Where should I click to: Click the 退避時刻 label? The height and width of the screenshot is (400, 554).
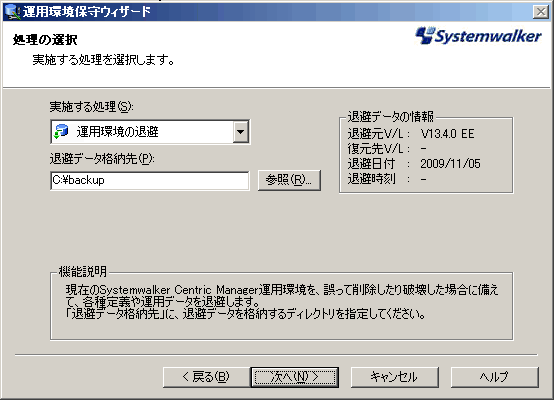coord(371,179)
